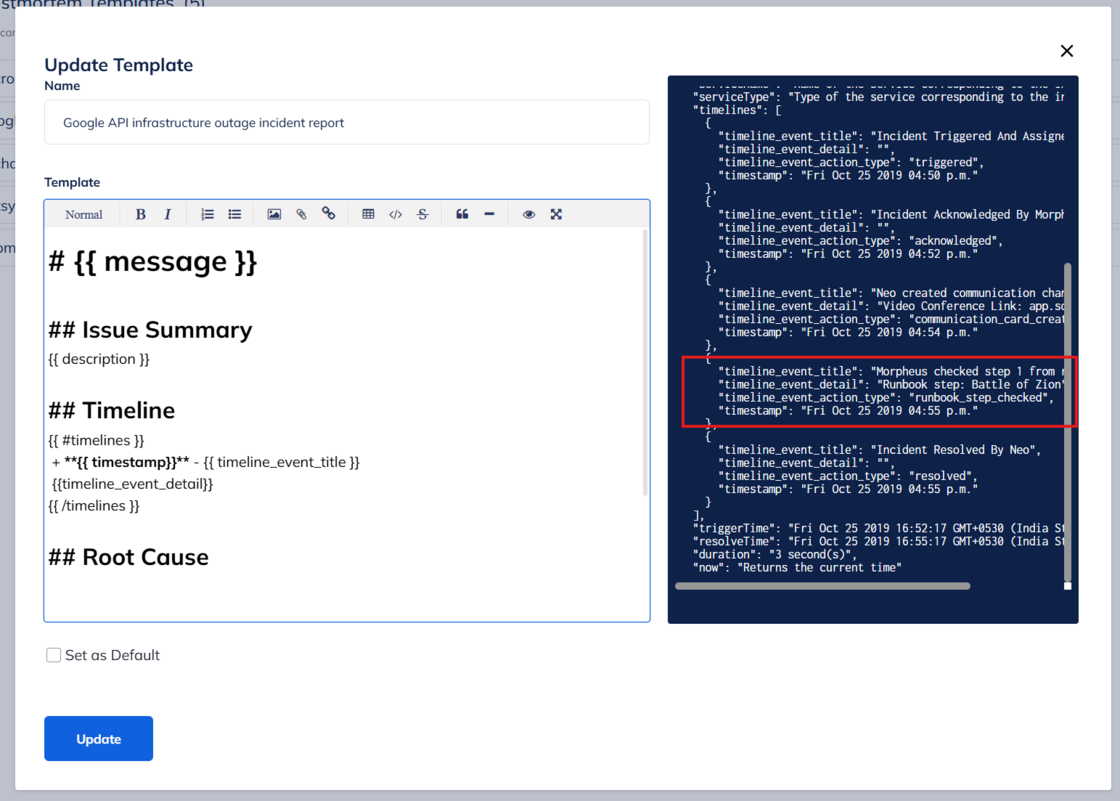1120x801 pixels.
Task: Click the '**{{ timestamp}}**' template line
Action: 206,462
